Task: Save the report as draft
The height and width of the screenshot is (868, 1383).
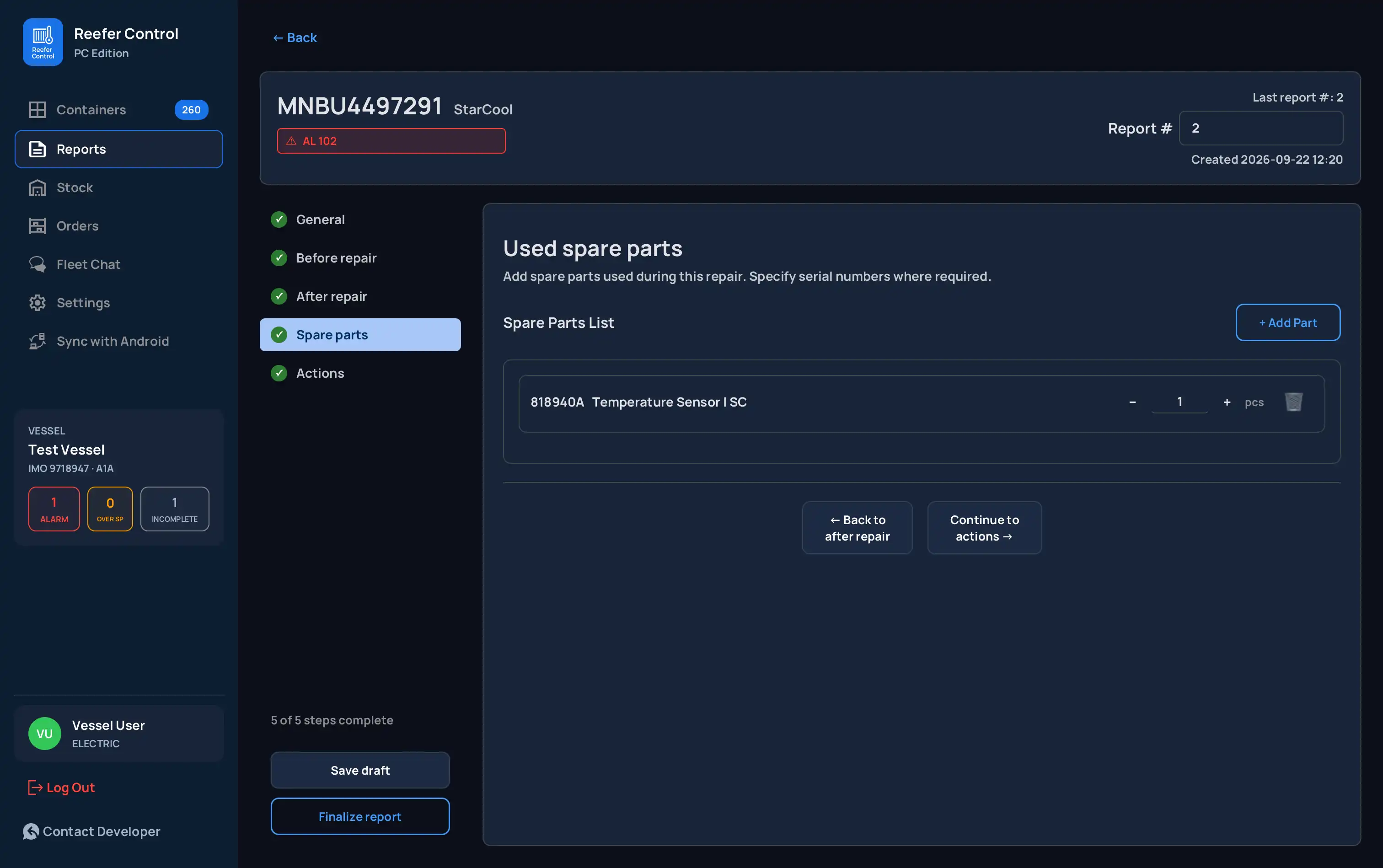Action: [x=360, y=771]
